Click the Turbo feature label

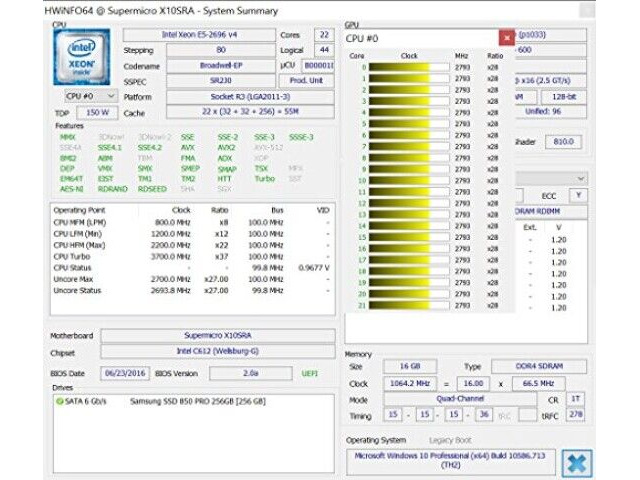click(x=265, y=179)
